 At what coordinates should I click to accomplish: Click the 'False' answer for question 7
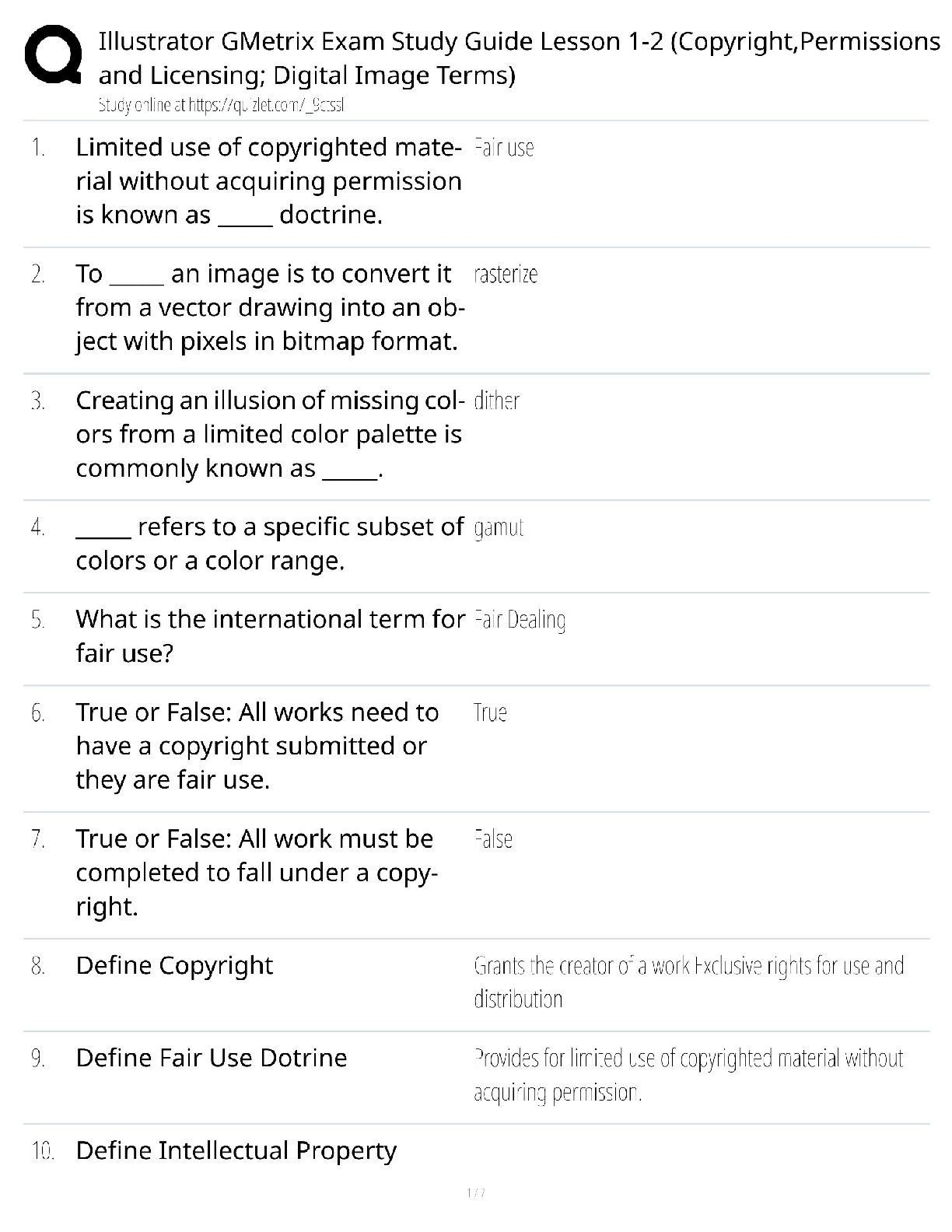click(x=493, y=839)
